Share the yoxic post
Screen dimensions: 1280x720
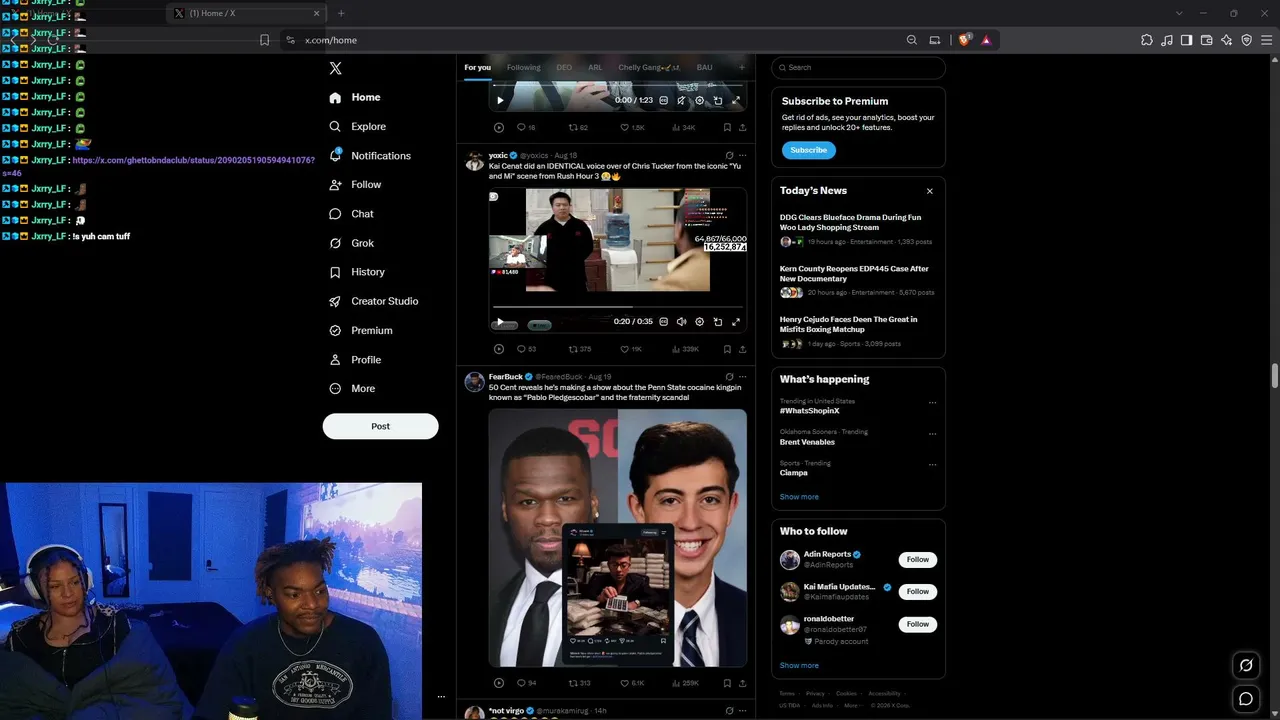pos(742,349)
